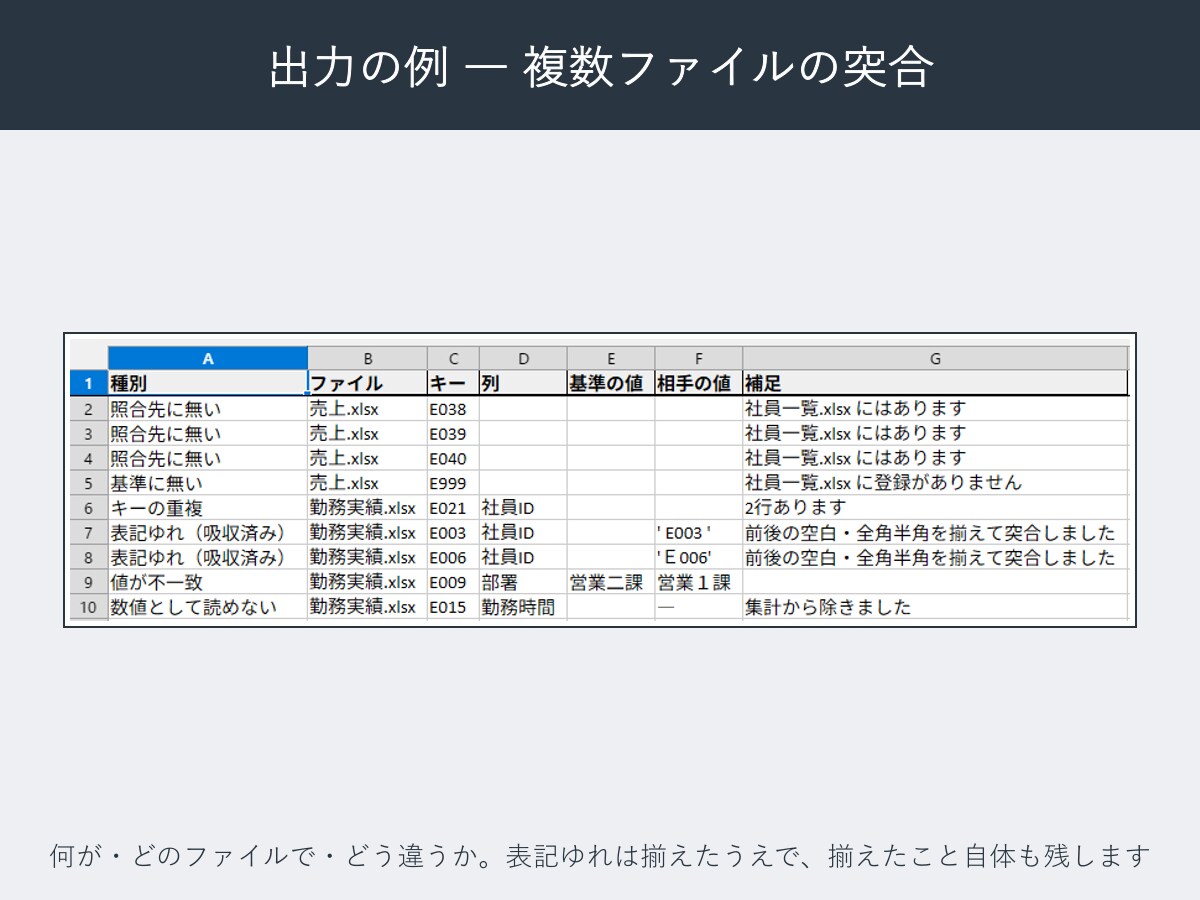Select 照合先に無い cell in row 2

208,408
